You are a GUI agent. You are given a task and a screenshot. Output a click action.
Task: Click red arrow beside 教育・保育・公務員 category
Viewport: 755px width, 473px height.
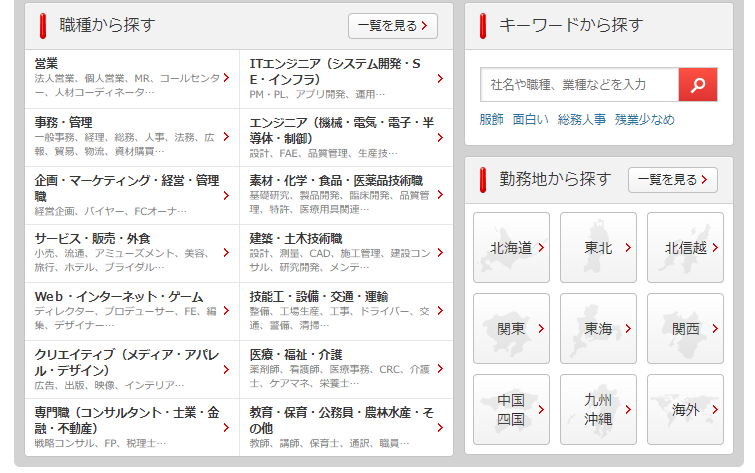(440, 427)
